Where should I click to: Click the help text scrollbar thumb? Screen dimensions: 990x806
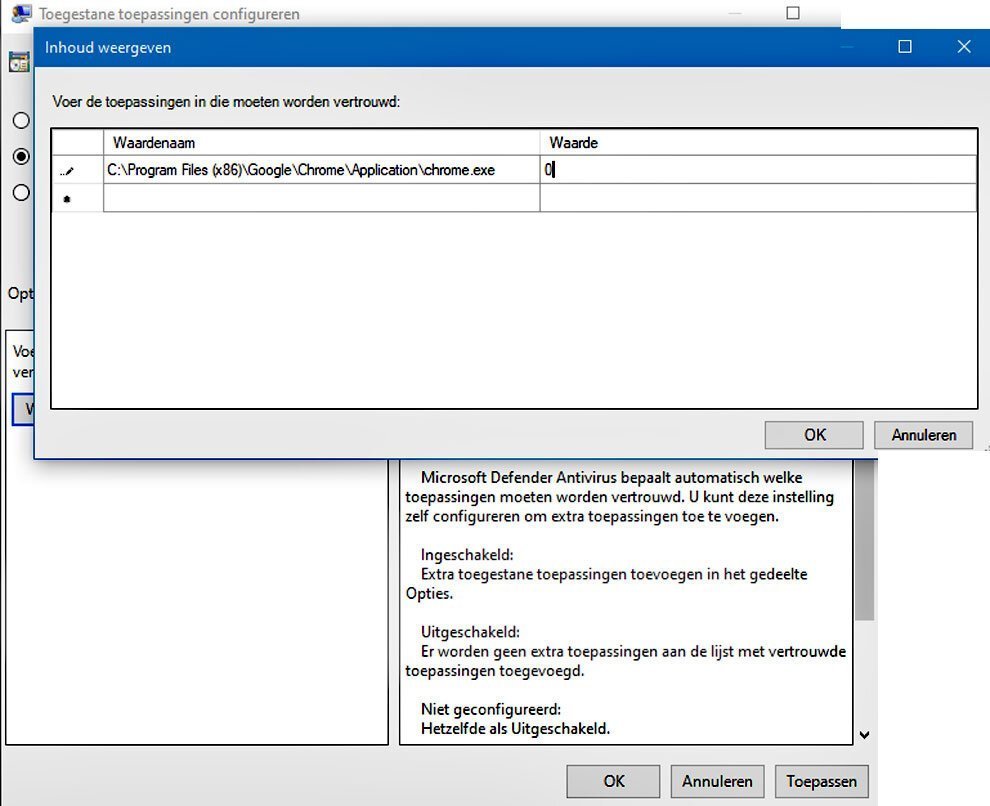pyautogui.click(x=864, y=540)
